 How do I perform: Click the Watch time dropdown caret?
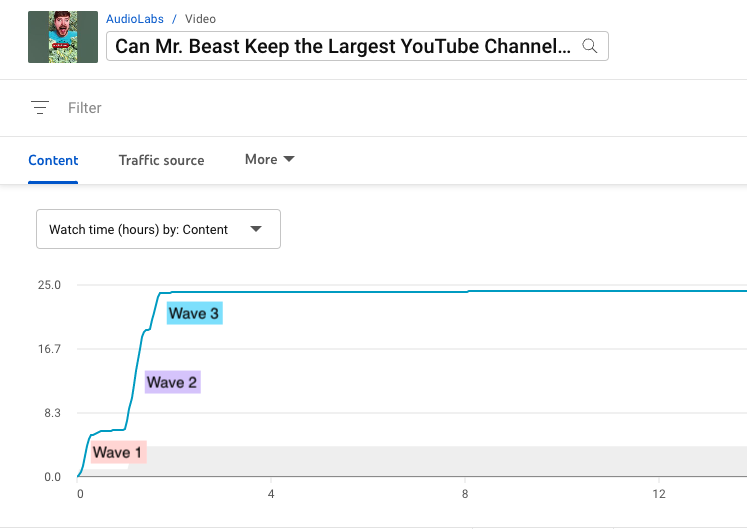coord(256,229)
